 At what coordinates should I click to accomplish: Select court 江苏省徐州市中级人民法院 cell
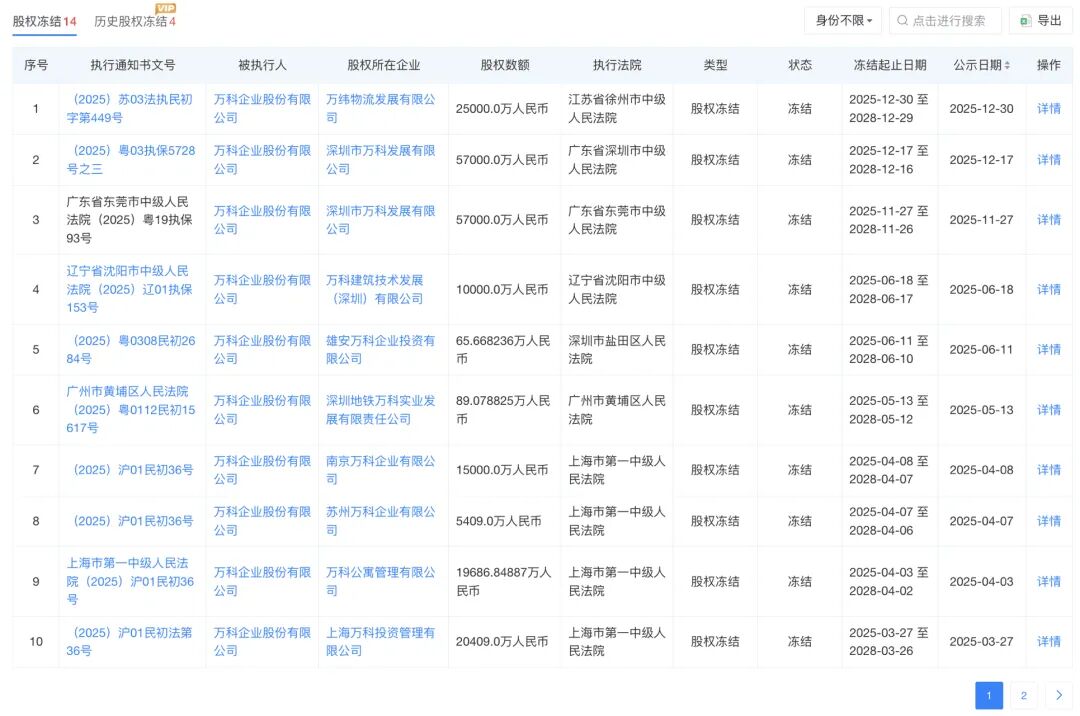(x=617, y=109)
